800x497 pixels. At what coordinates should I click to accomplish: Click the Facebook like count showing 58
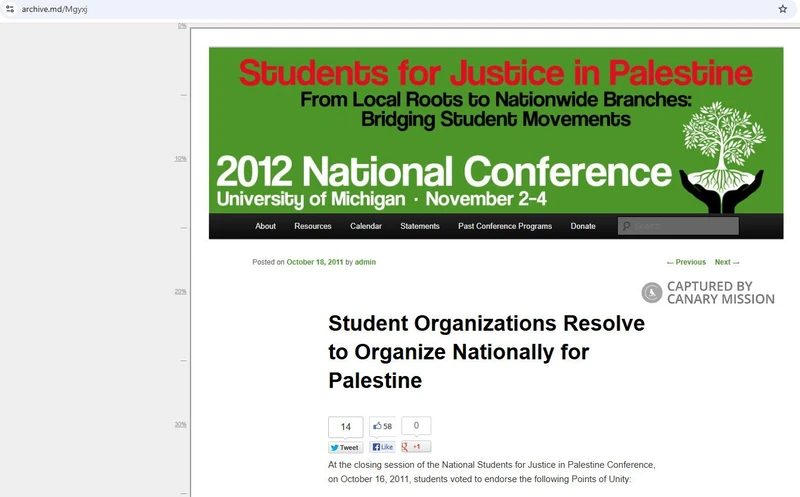pyautogui.click(x=382, y=426)
